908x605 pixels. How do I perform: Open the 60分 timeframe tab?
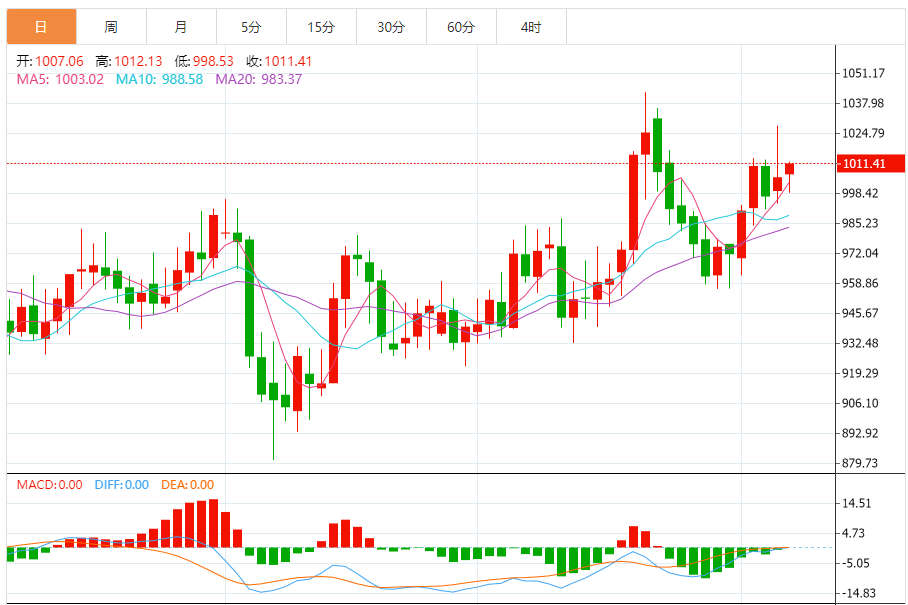click(x=462, y=27)
